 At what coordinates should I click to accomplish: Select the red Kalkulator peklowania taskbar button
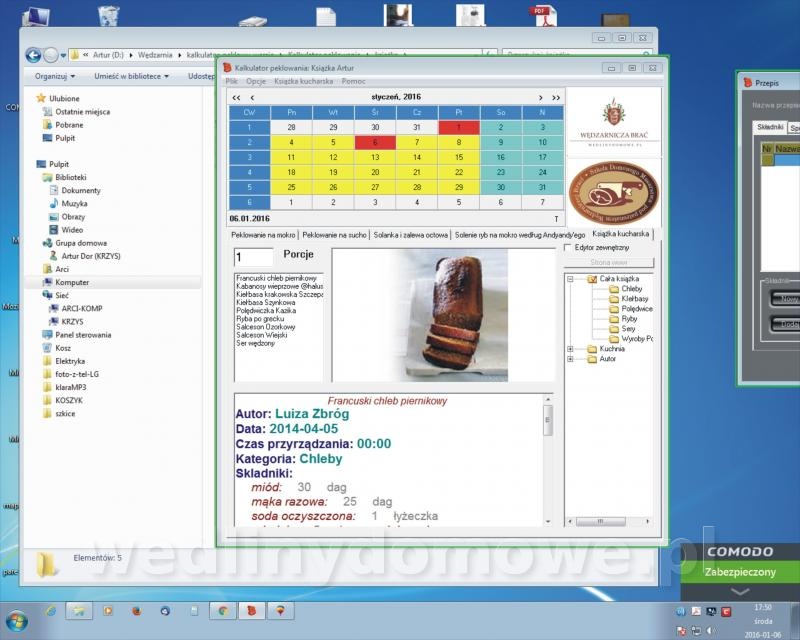[x=252, y=611]
